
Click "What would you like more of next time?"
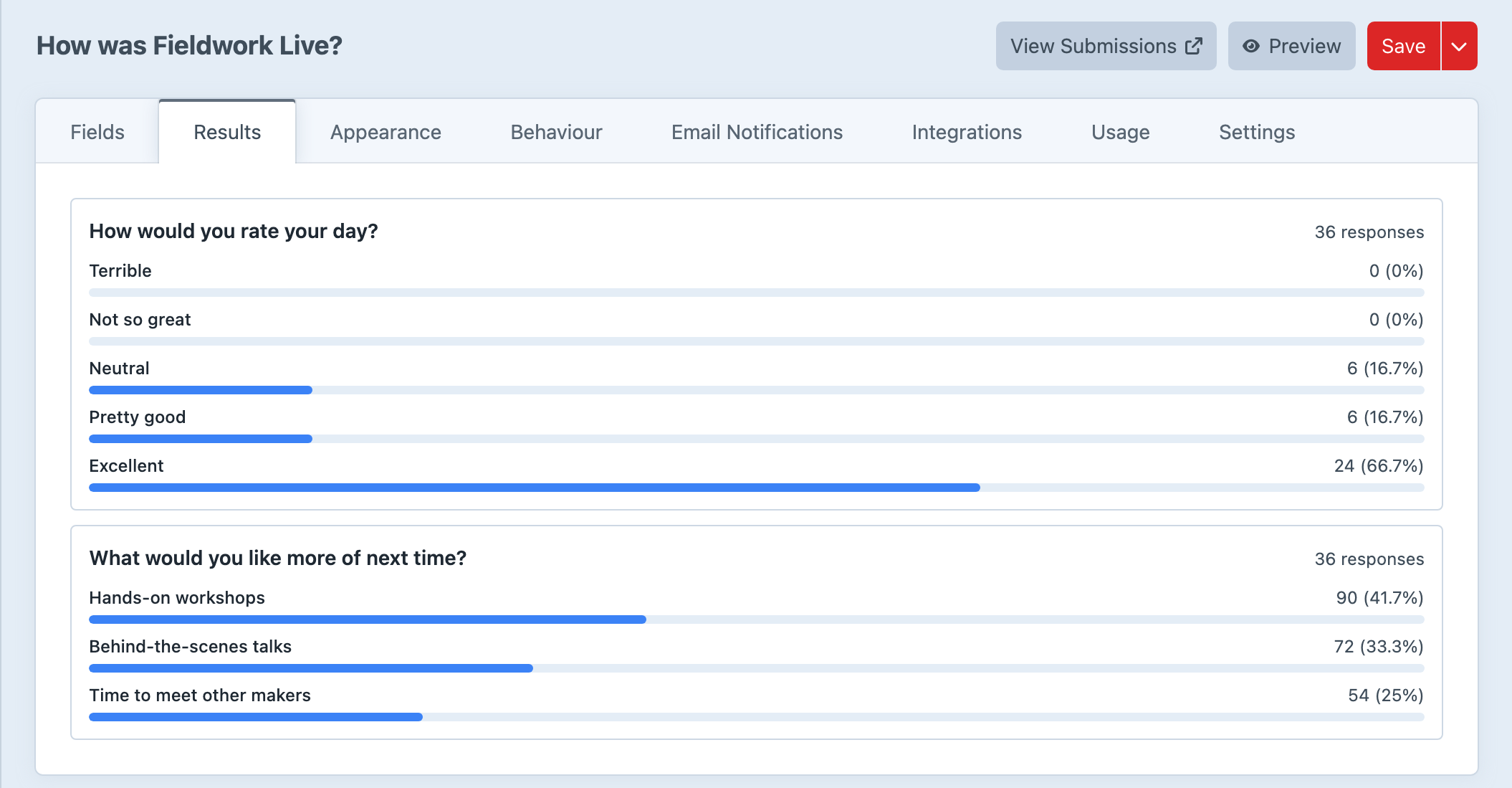click(278, 558)
